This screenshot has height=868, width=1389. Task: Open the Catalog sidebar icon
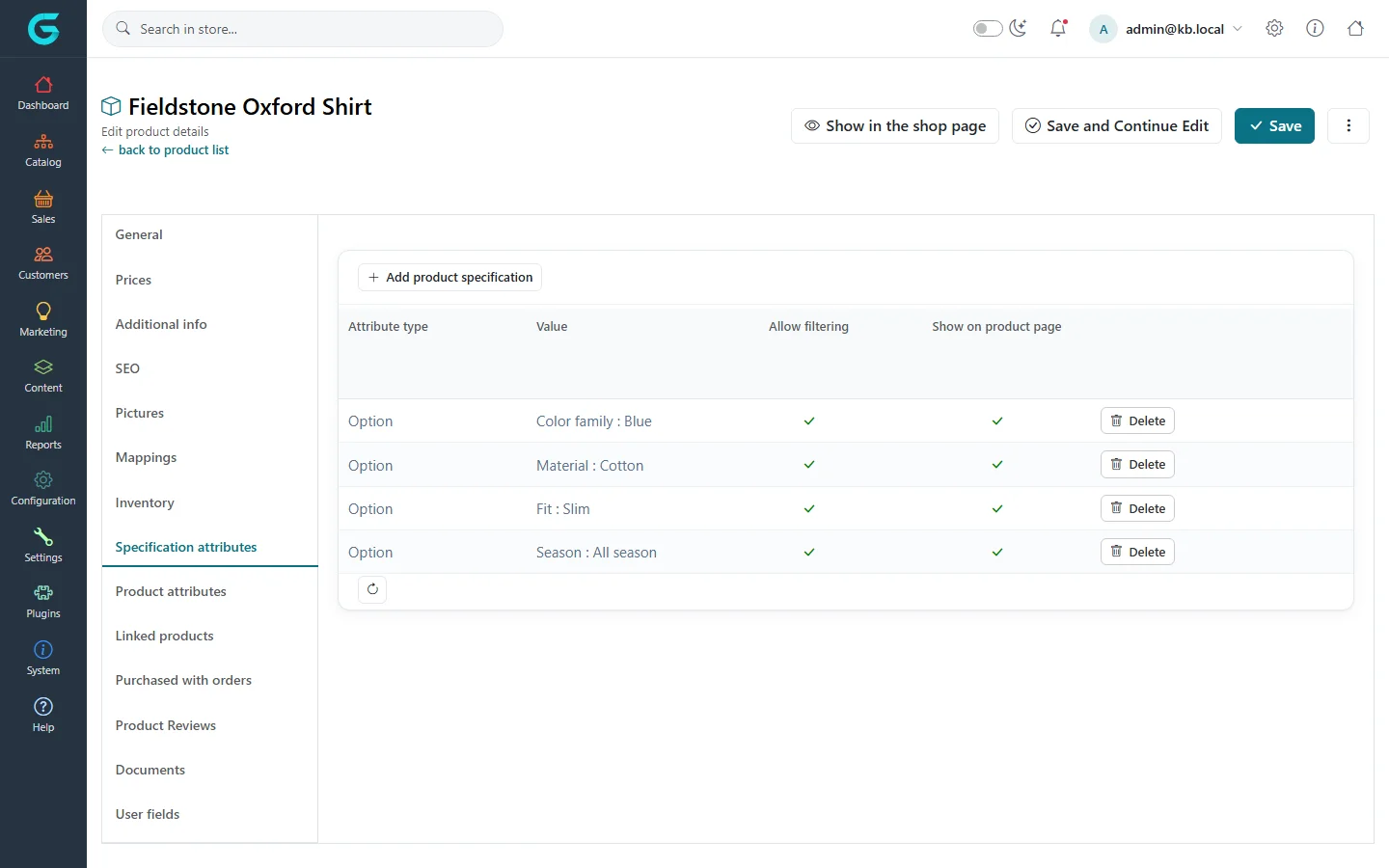[x=43, y=142]
